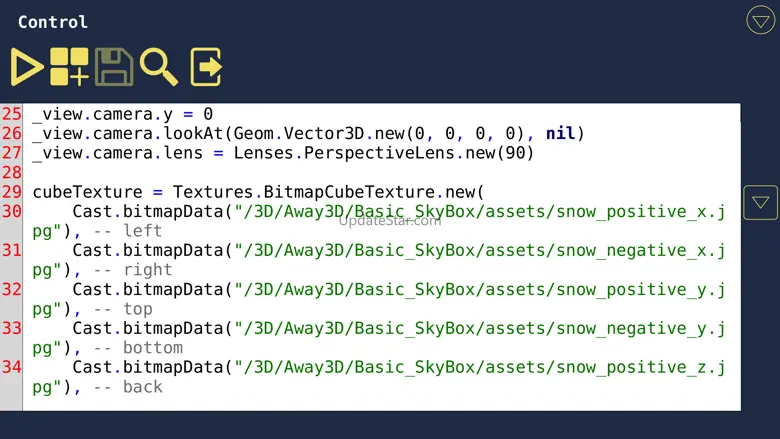Click the '-- left' comment
The height and width of the screenshot is (439, 780).
(128, 231)
